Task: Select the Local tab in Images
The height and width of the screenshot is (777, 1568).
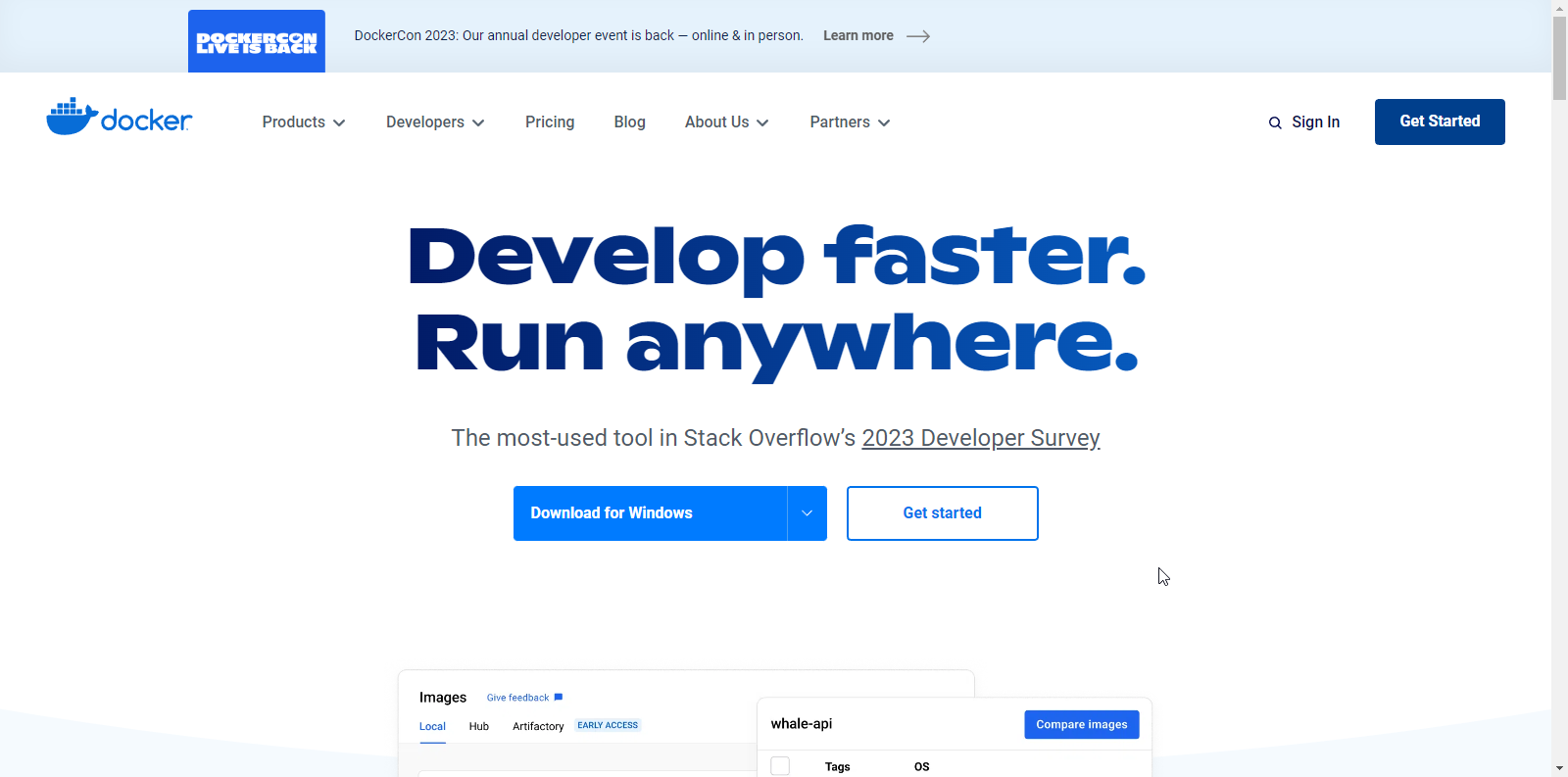Action: pyautogui.click(x=432, y=726)
